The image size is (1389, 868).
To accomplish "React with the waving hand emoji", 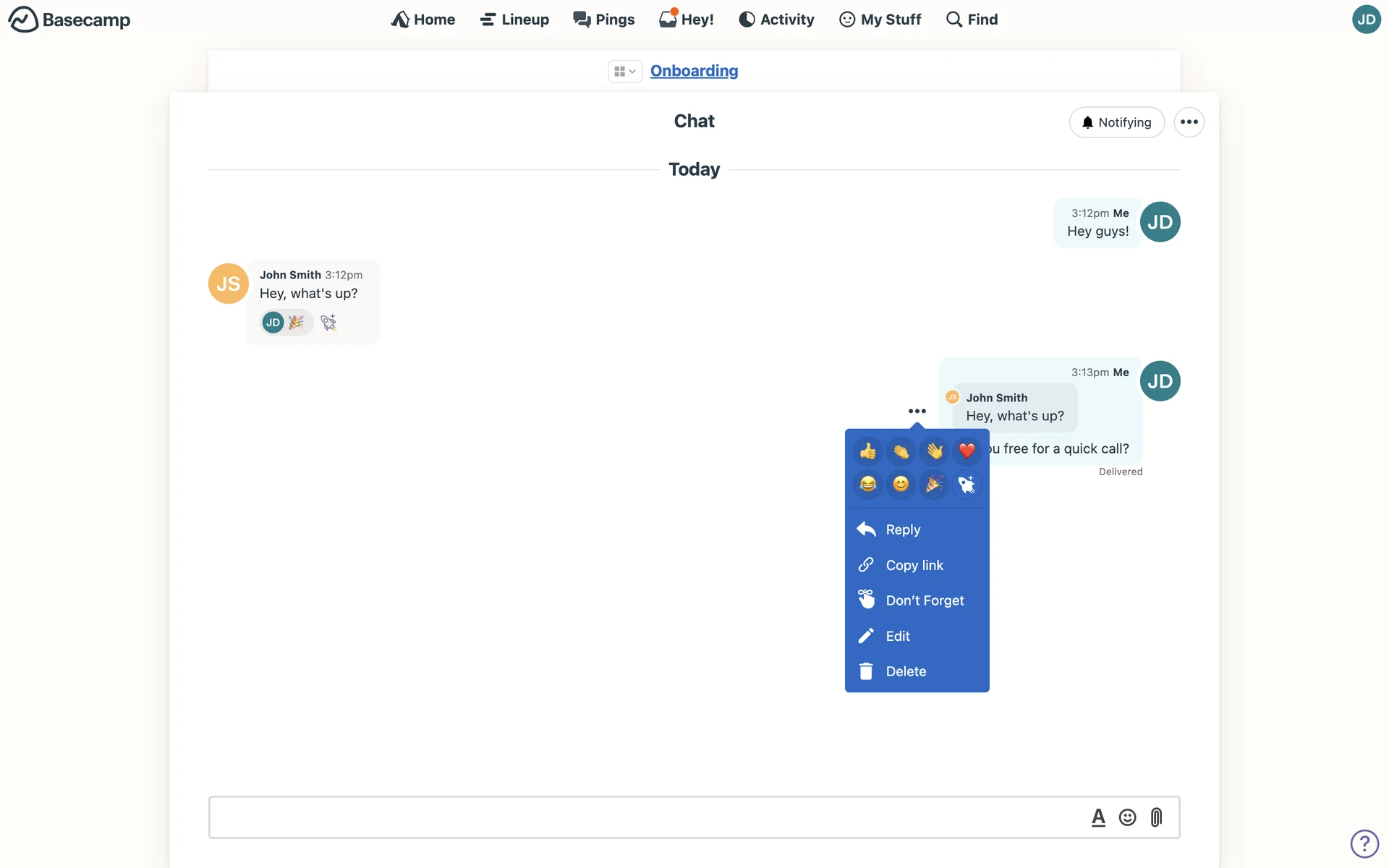I will click(934, 451).
